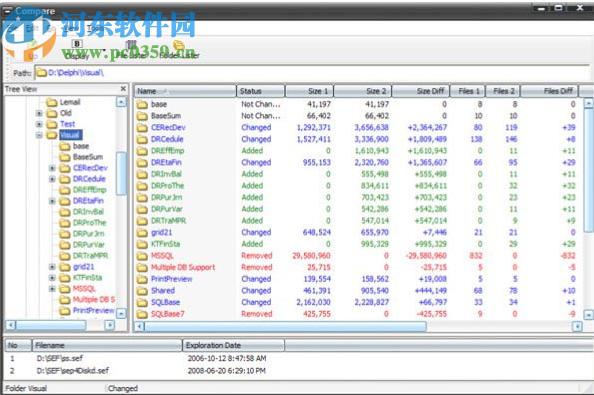Click the DREtaFin folder icon in list
This screenshot has width=594, height=395.
[142, 163]
